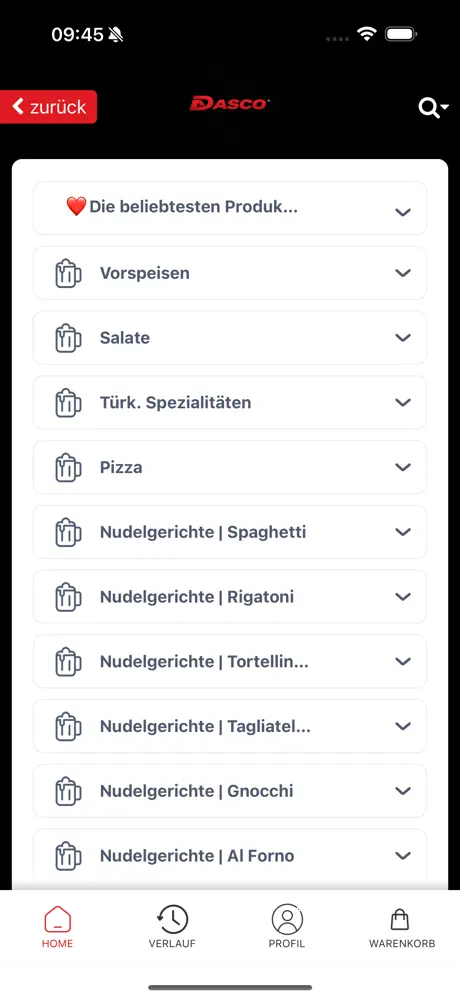Open the Nudelgerichte Al Forno row
Viewport: 460px width, 999px height.
230,856
